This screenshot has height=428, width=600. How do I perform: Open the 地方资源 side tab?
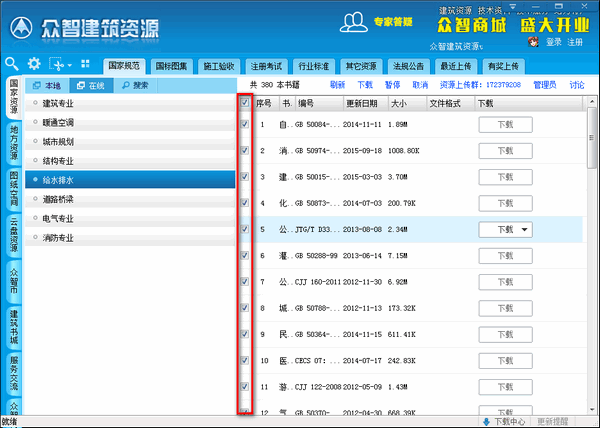tap(13, 142)
